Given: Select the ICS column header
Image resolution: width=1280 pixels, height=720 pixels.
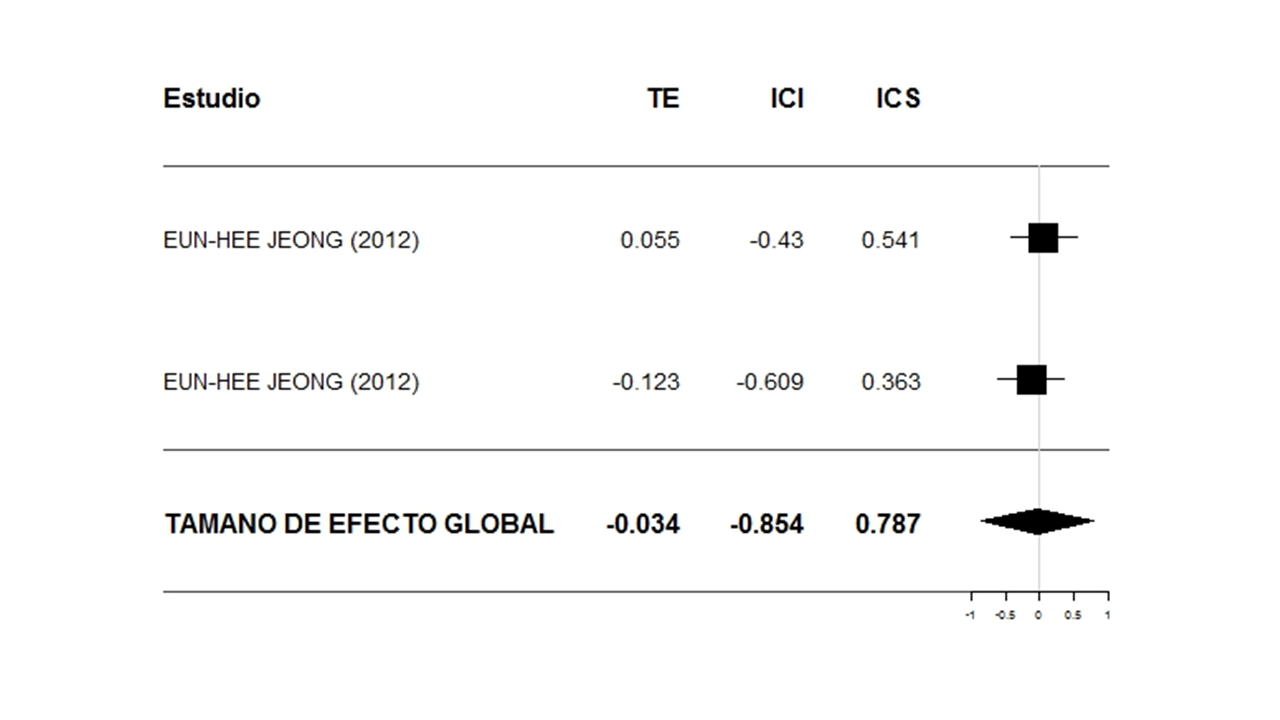Looking at the screenshot, I should pos(896,98).
